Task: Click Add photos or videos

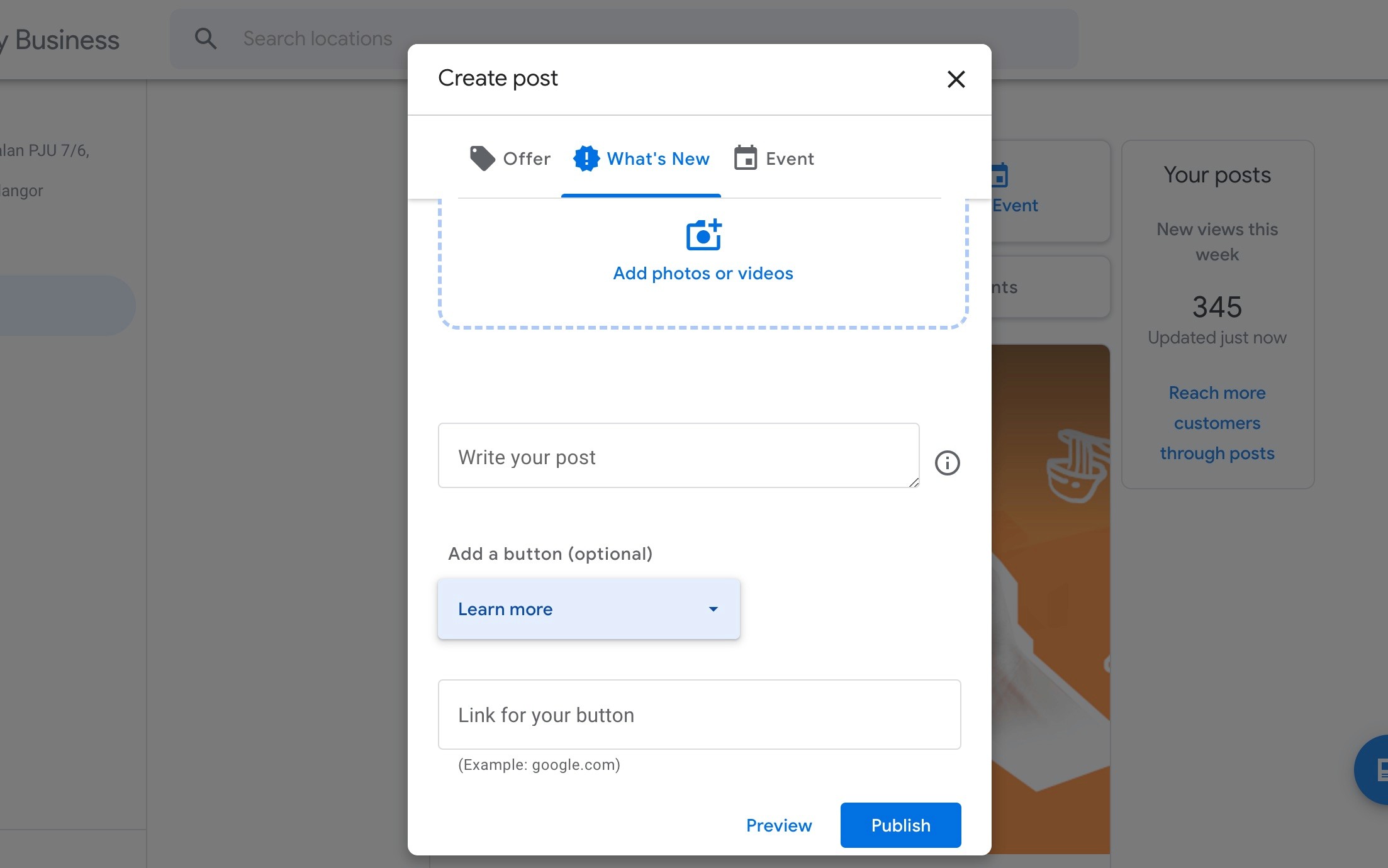Action: (703, 273)
